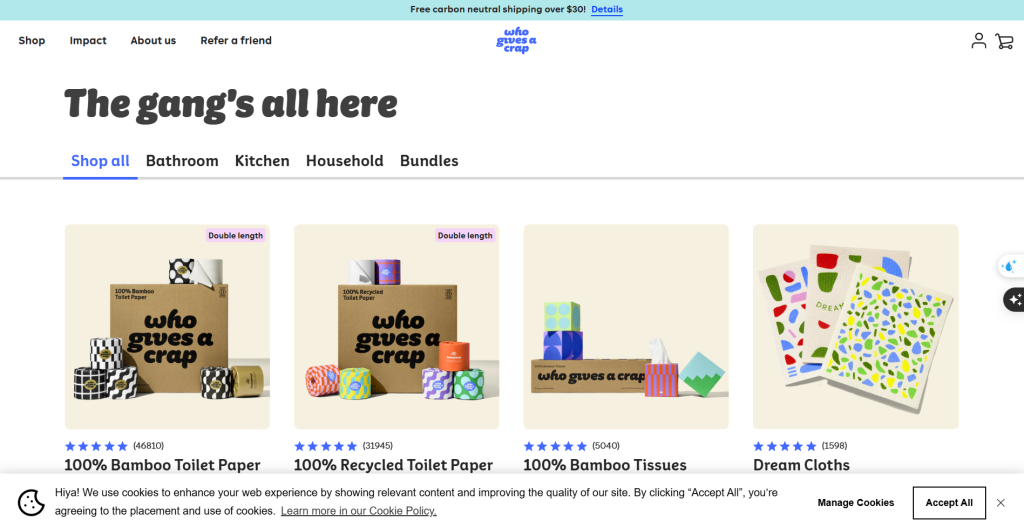
Task: Open the shopping cart icon
Action: click(x=1004, y=41)
